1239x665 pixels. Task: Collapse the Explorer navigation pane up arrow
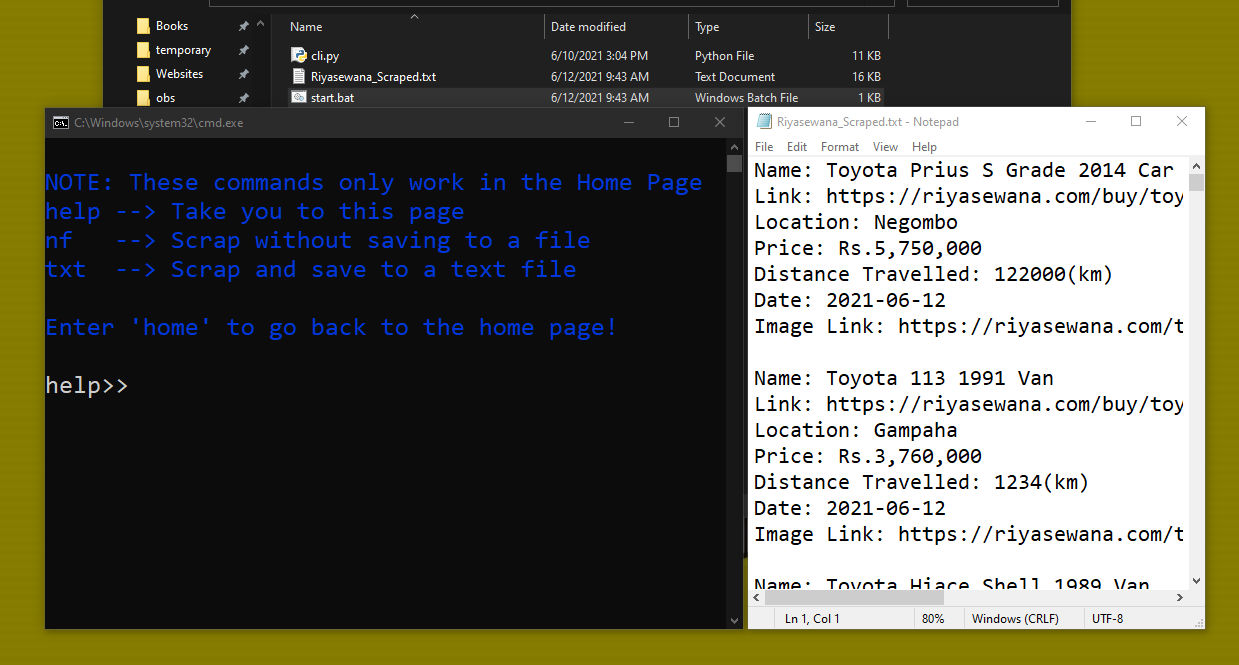click(261, 24)
